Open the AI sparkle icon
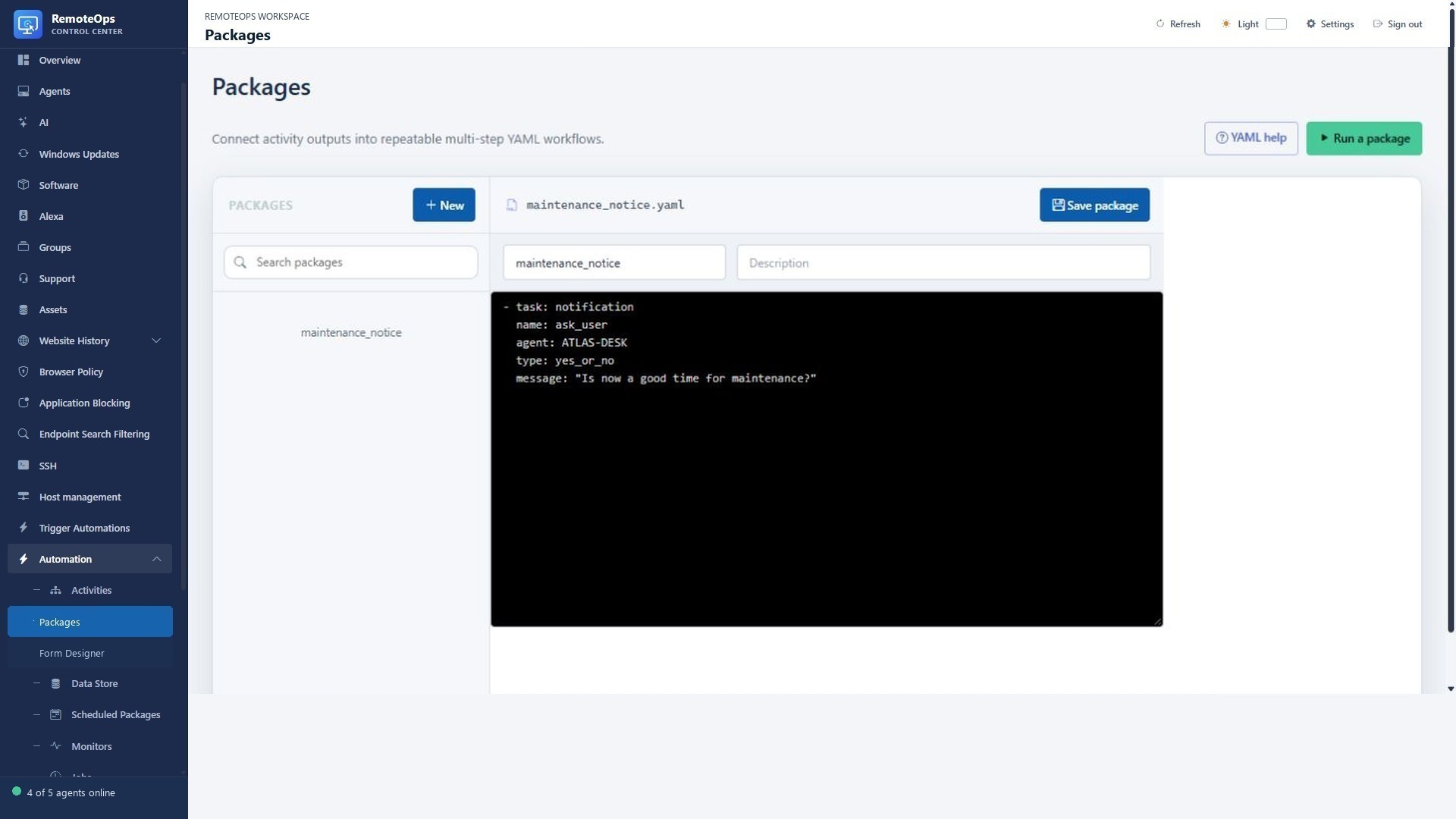The width and height of the screenshot is (1456, 819). pos(24,122)
